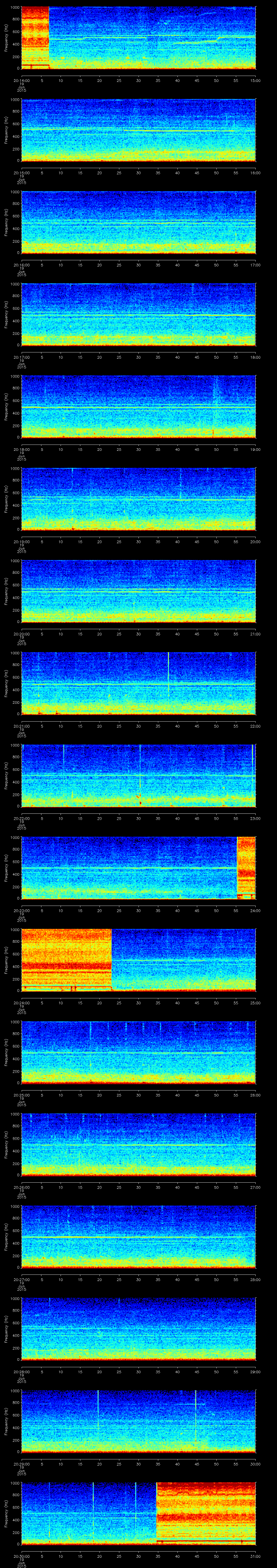
Task: Select the spectrogram for minute 20:16:00
Action: click(x=138, y=222)
